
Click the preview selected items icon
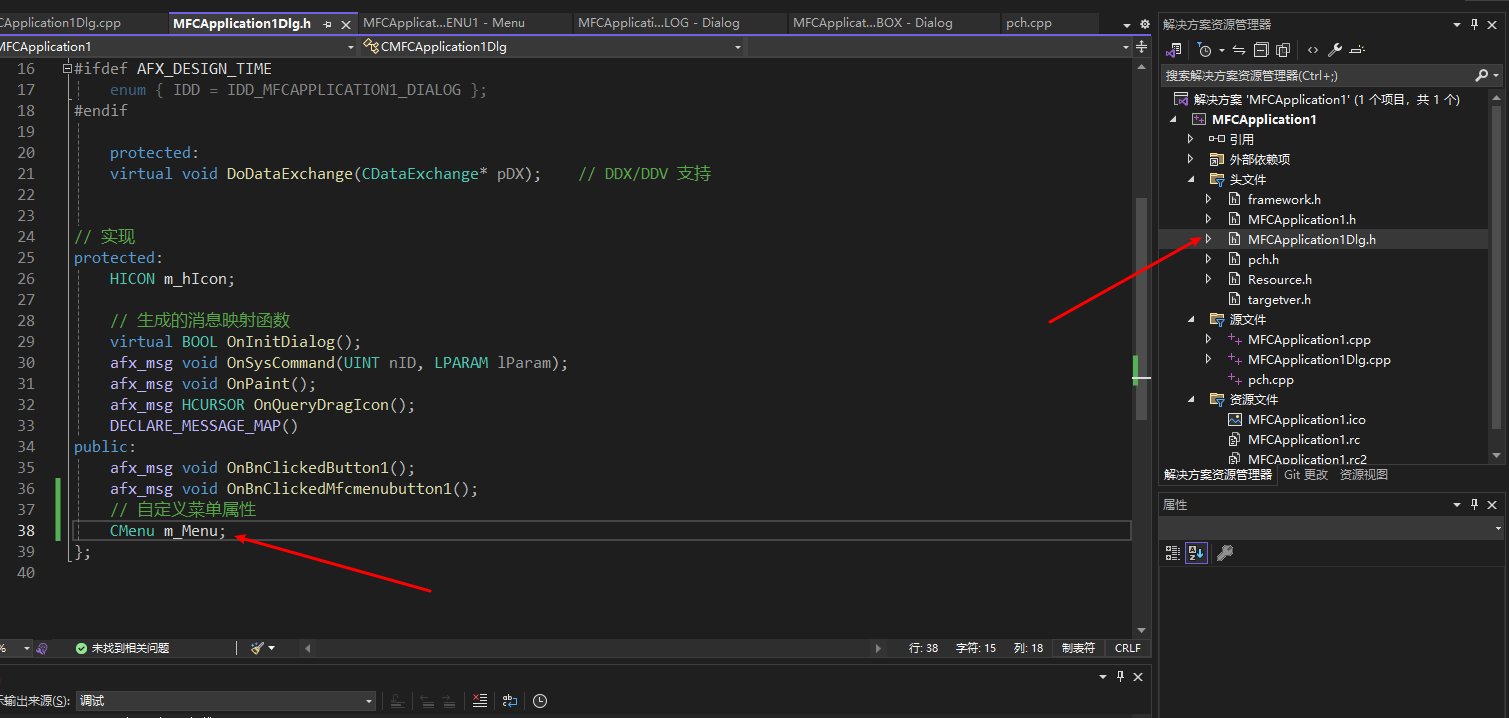coord(1357,49)
